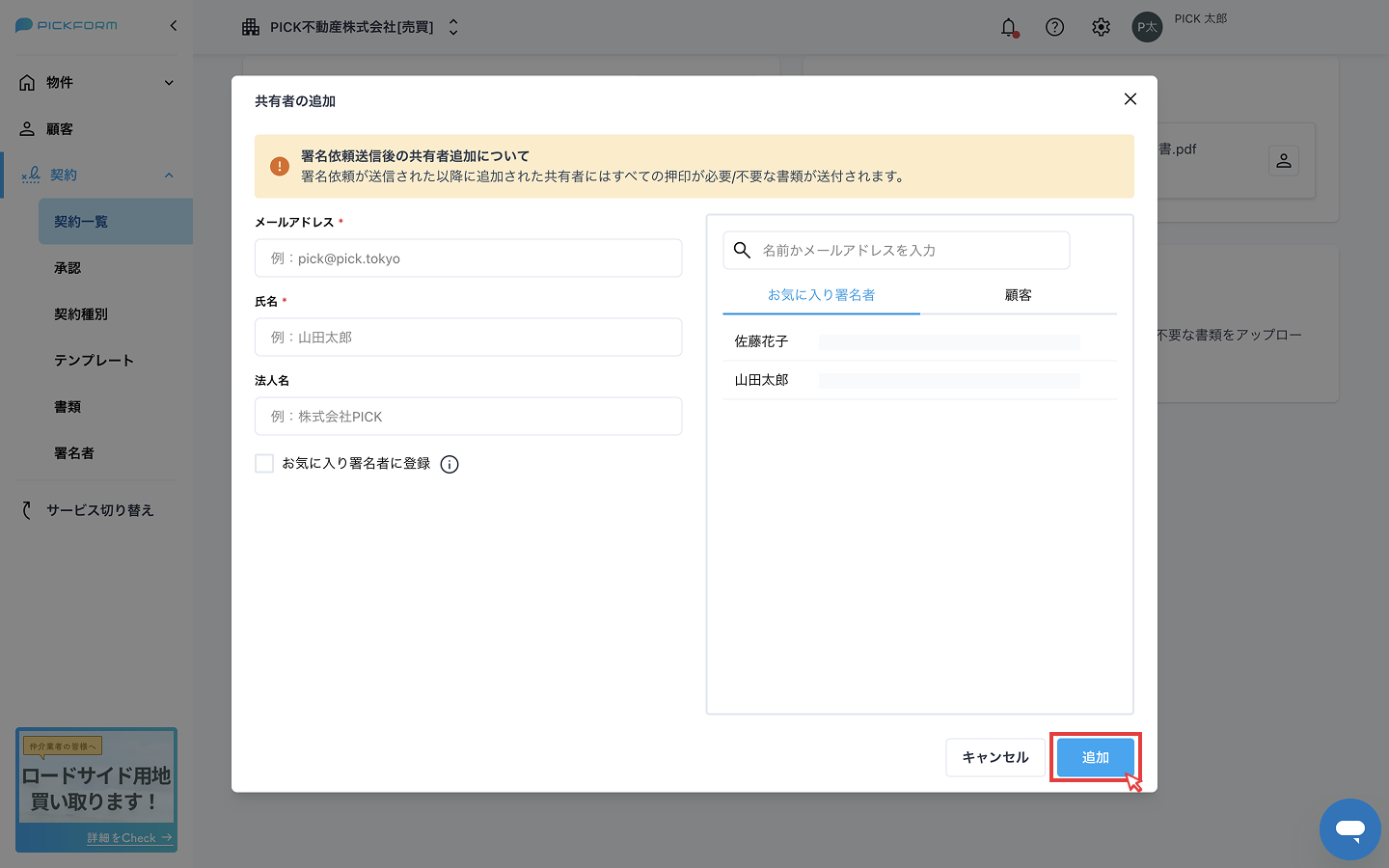Switch to the 顧客 tab
The image size is (1389, 868).
coord(1018,295)
